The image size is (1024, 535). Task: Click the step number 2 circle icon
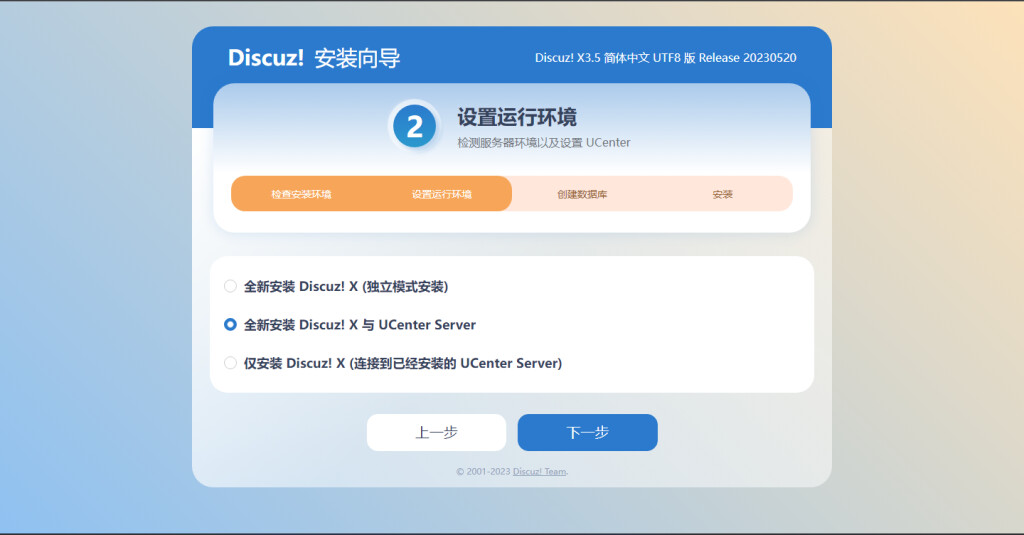click(x=415, y=126)
